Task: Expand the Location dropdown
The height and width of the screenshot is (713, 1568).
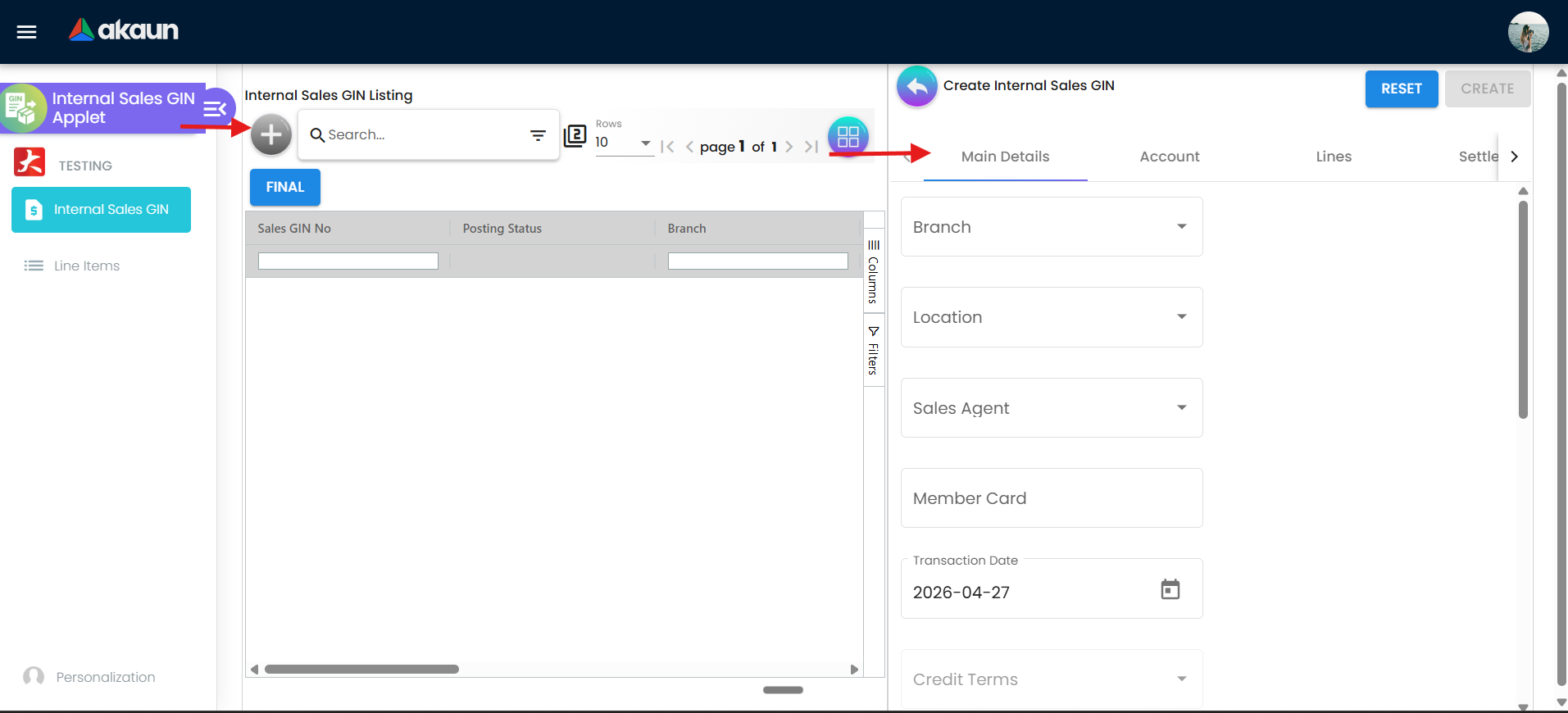Action: point(1052,317)
